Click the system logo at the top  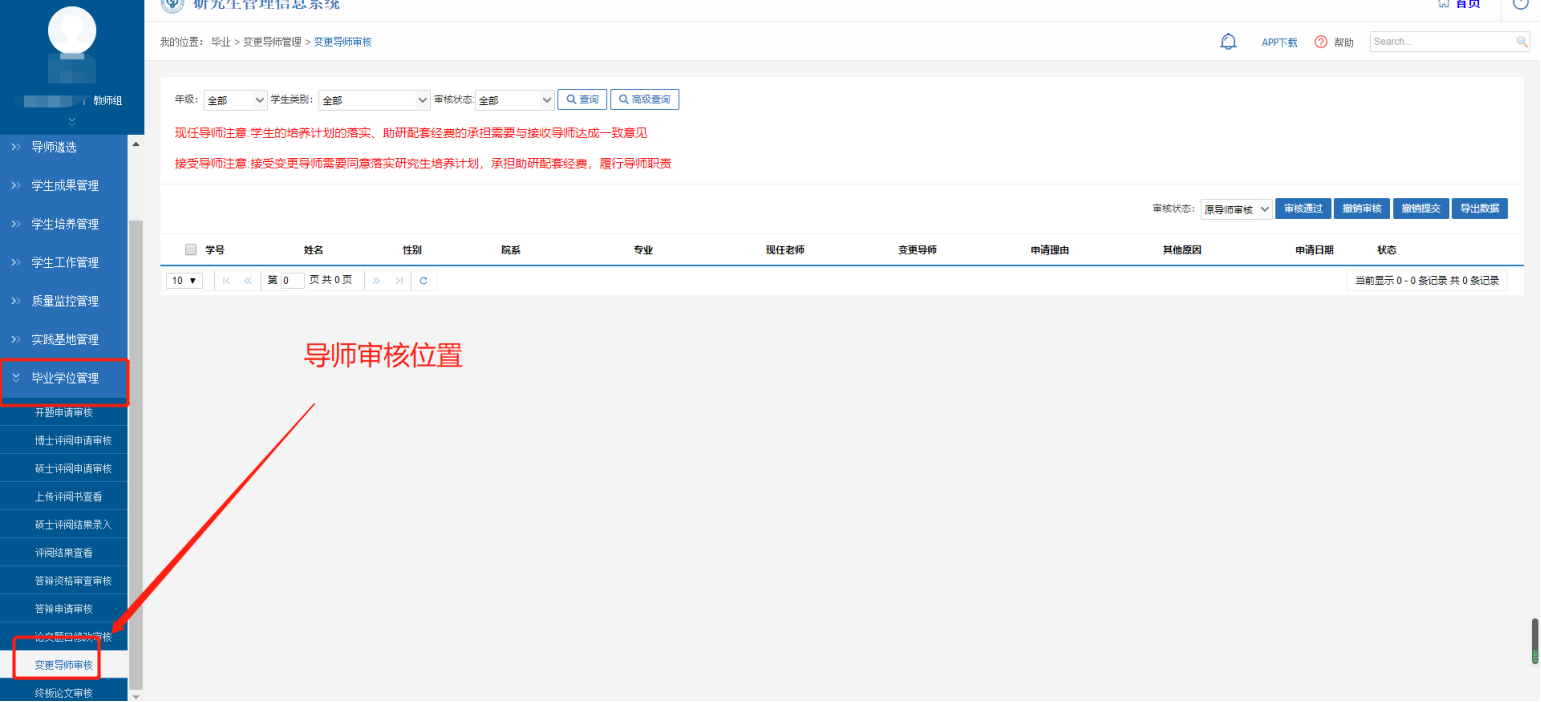point(172,5)
